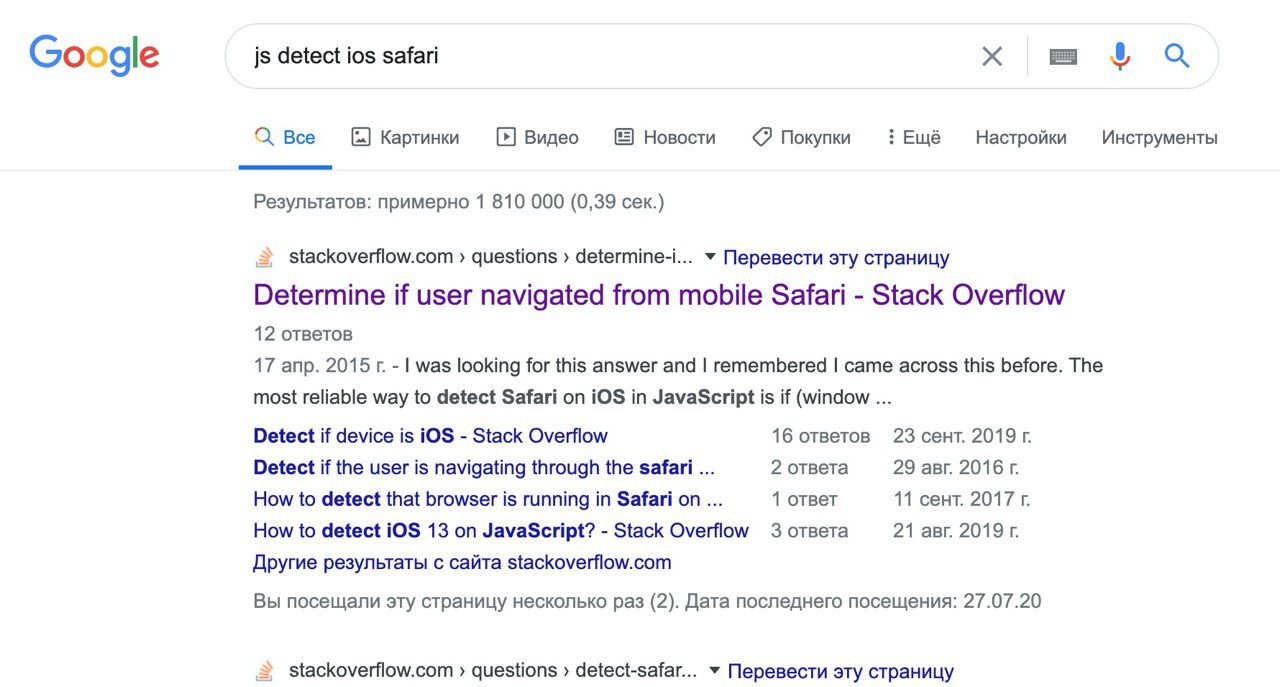This screenshot has height=687, width=1280.
Task: Open Инструменты search tools
Action: [x=1160, y=138]
